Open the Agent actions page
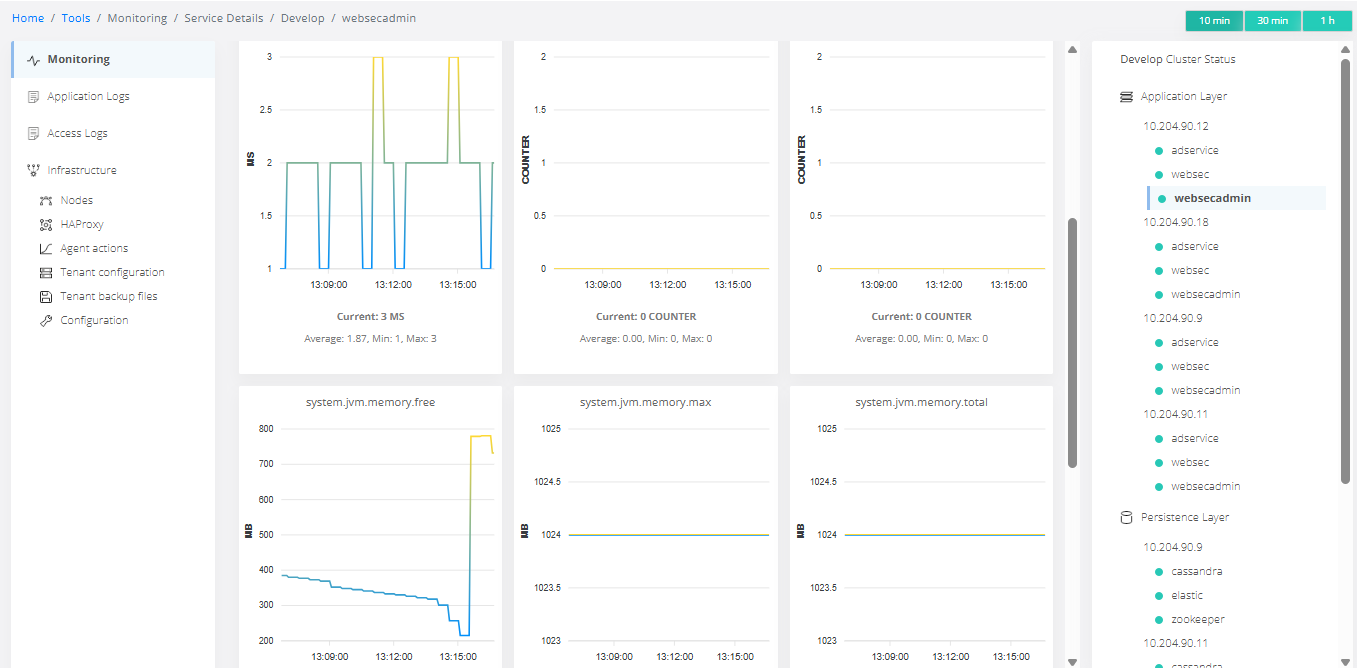This screenshot has width=1357, height=668. pos(94,249)
